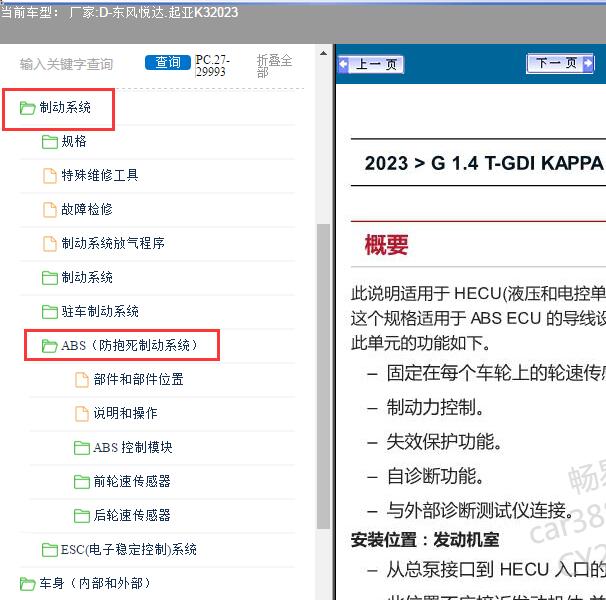Click the 查询 search button

click(x=168, y=63)
